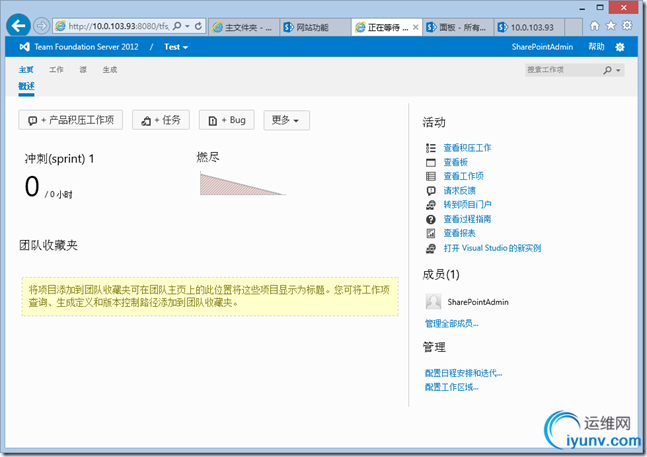Viewport: 647px width, 457px height.
Task: Switch to the 网站功能 browser tab
Action: click(x=315, y=27)
